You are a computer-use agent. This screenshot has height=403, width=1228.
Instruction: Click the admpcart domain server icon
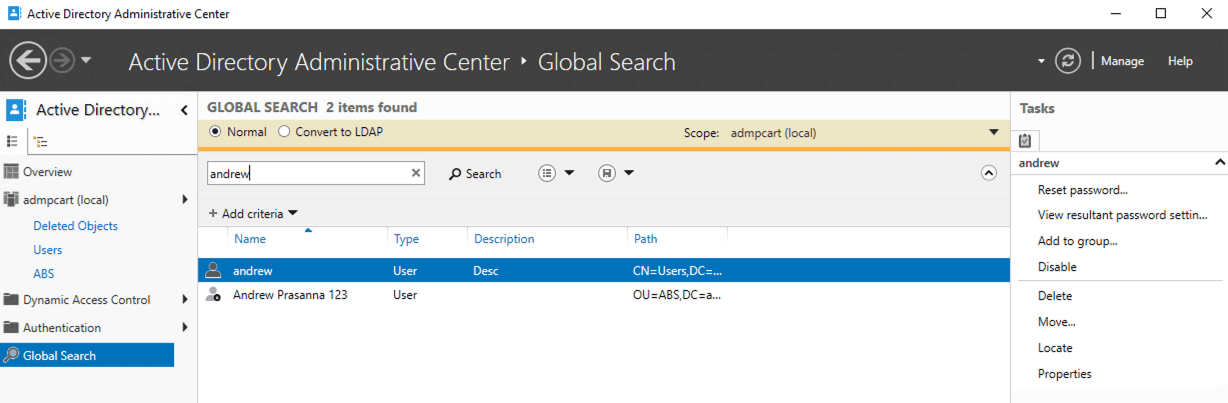tap(11, 199)
